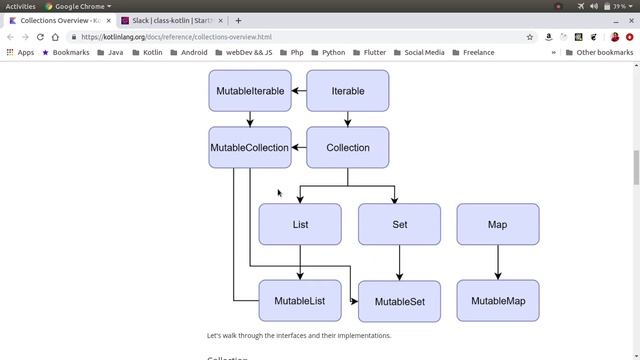Open the Apps grid shortcut
This screenshot has height=360, width=640.
click(20, 52)
